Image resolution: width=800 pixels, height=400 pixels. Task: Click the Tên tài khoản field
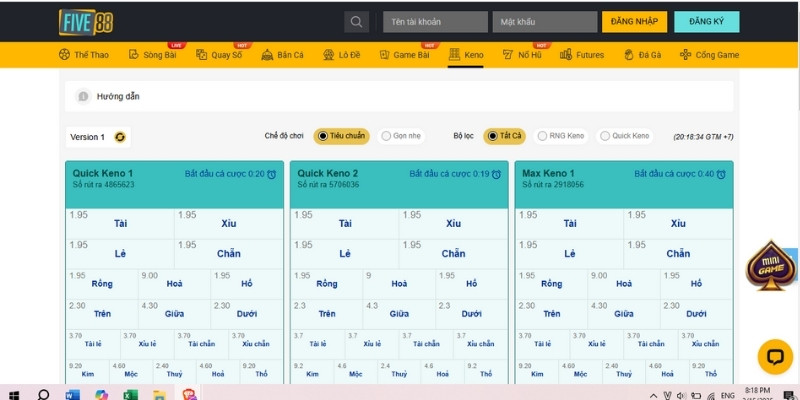[x=435, y=22]
